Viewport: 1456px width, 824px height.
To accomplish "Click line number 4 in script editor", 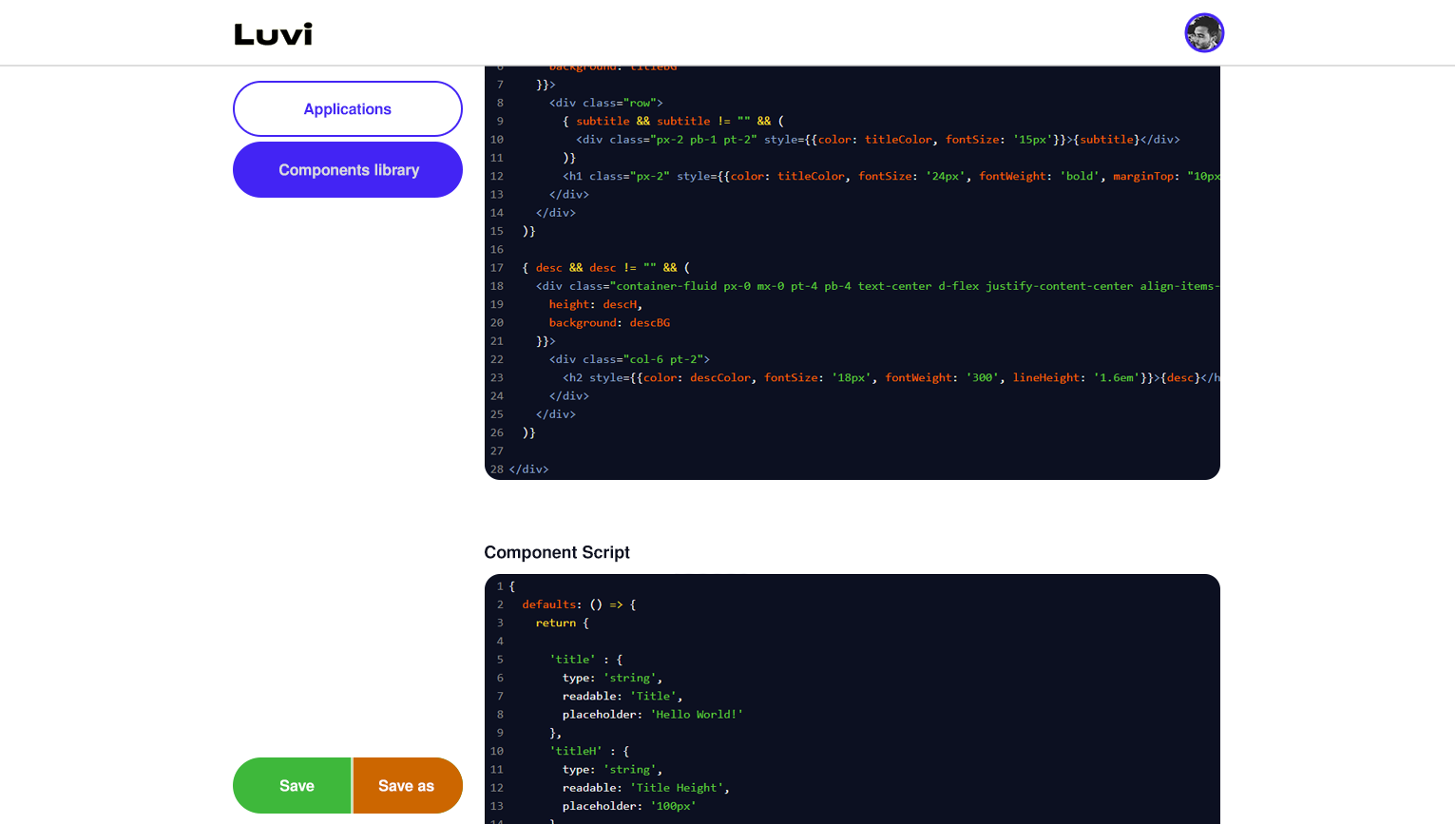I will tap(500, 642).
